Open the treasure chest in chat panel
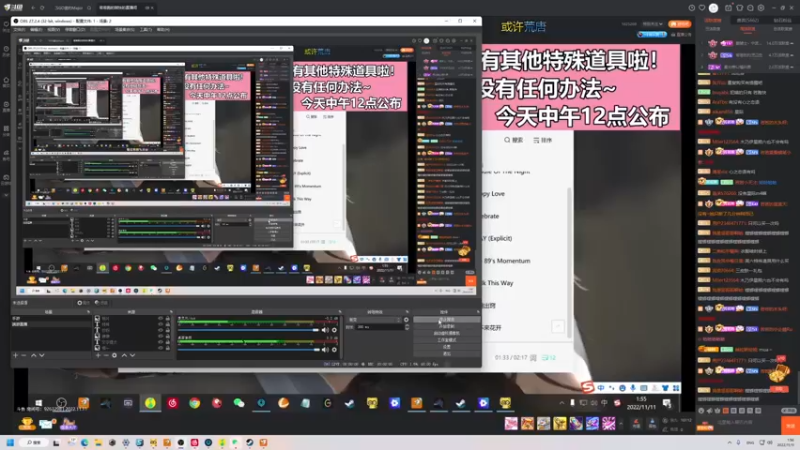This screenshot has width=800, height=450. [779, 374]
